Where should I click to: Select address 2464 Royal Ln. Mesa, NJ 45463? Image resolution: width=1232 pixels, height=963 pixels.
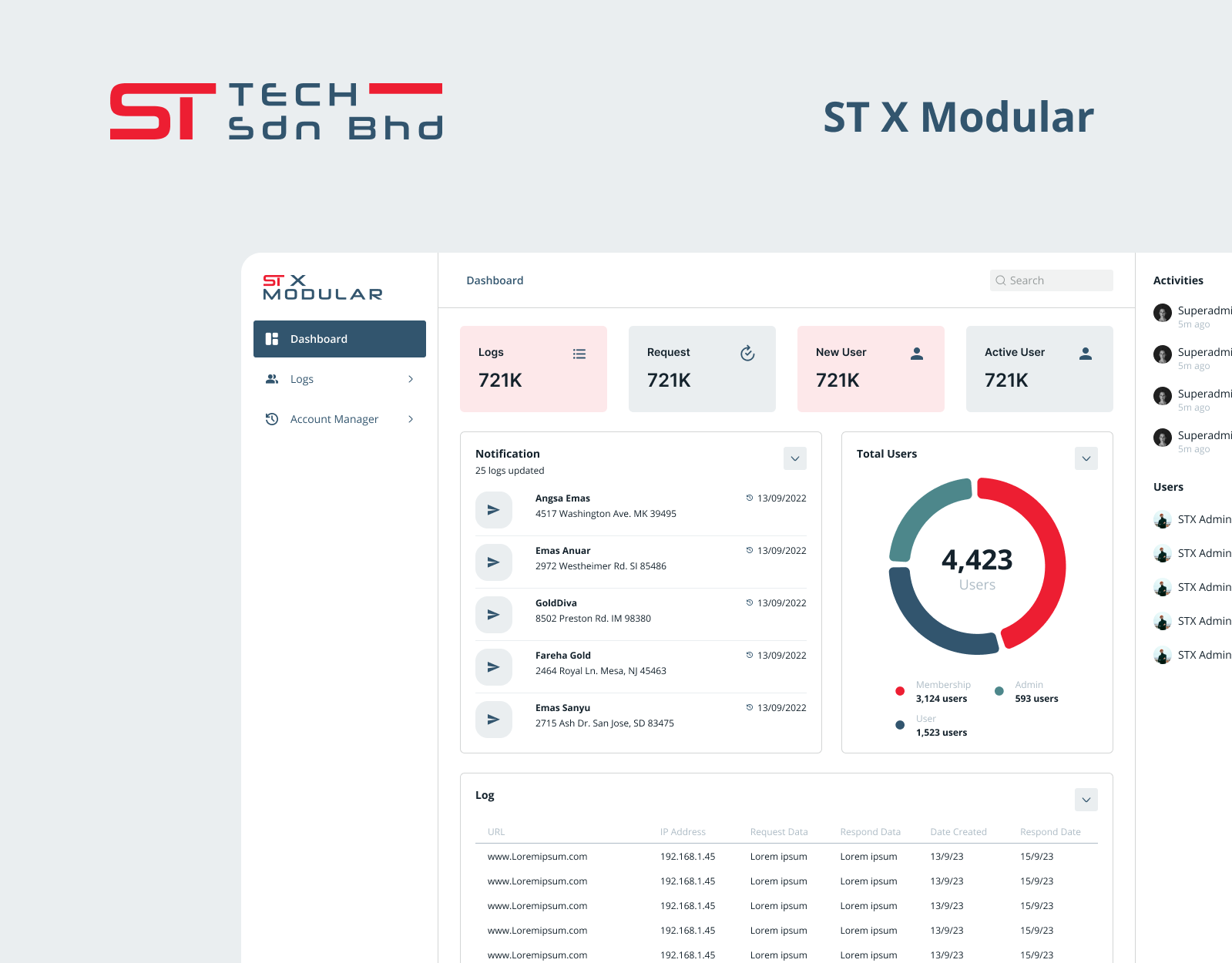pos(601,671)
